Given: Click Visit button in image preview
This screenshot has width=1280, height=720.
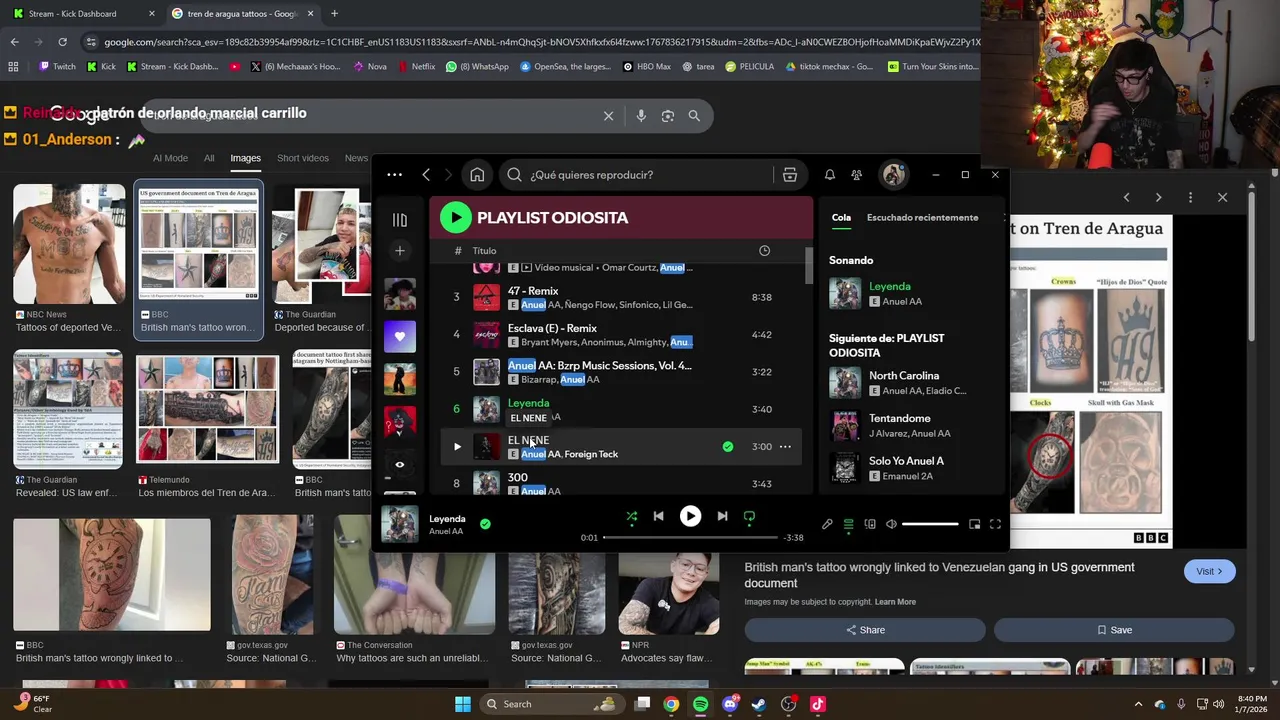Looking at the screenshot, I should tap(1210, 572).
